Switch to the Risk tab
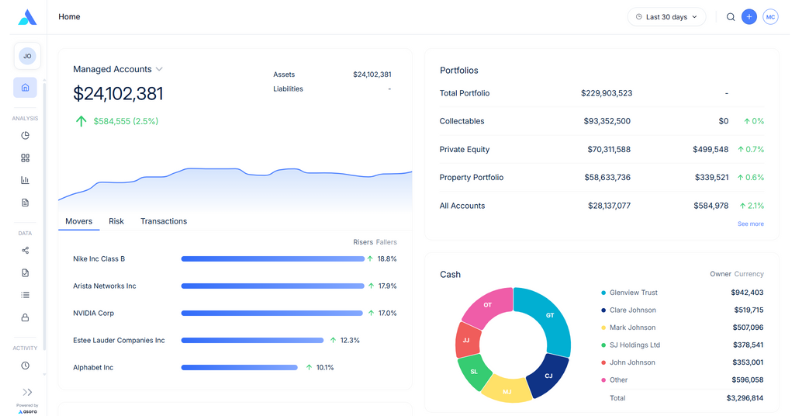 point(116,221)
